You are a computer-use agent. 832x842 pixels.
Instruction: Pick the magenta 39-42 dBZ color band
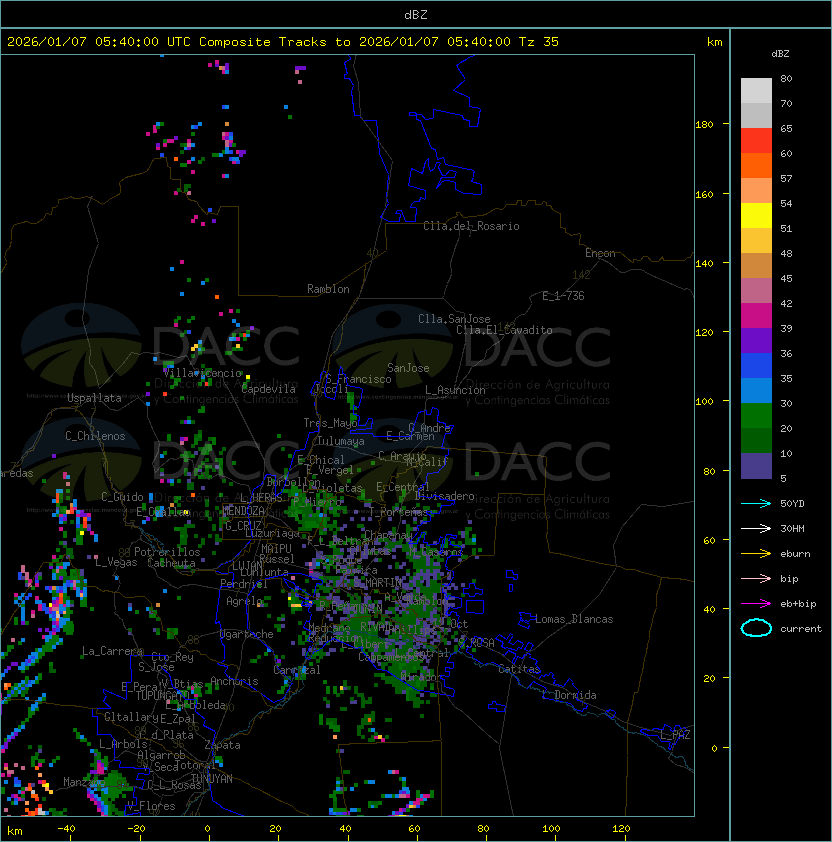[756, 316]
